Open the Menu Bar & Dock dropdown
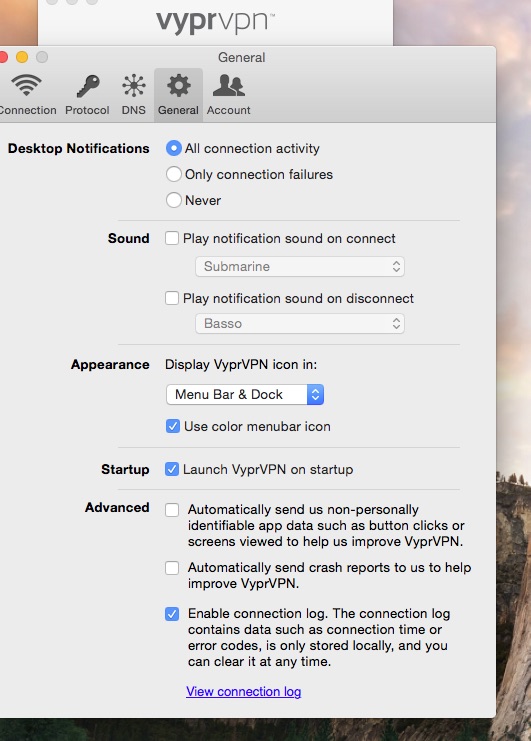Viewport: 531px width, 741px height. coord(245,395)
